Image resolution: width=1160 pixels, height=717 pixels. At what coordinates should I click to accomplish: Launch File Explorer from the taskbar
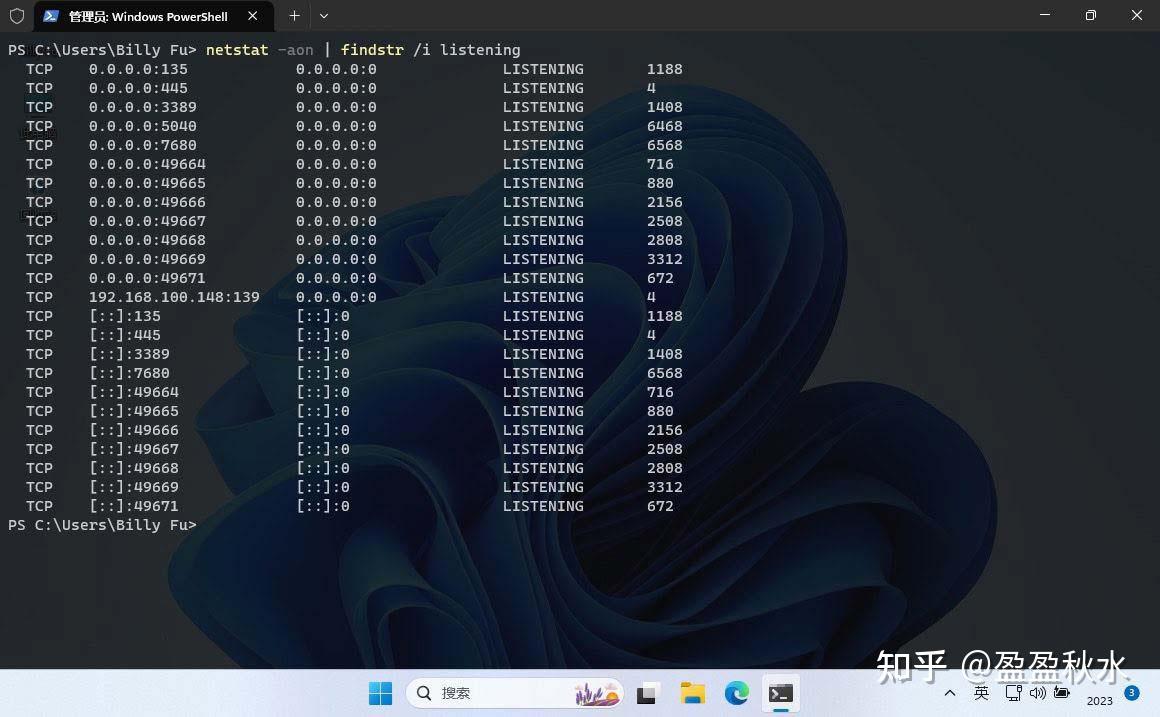692,693
